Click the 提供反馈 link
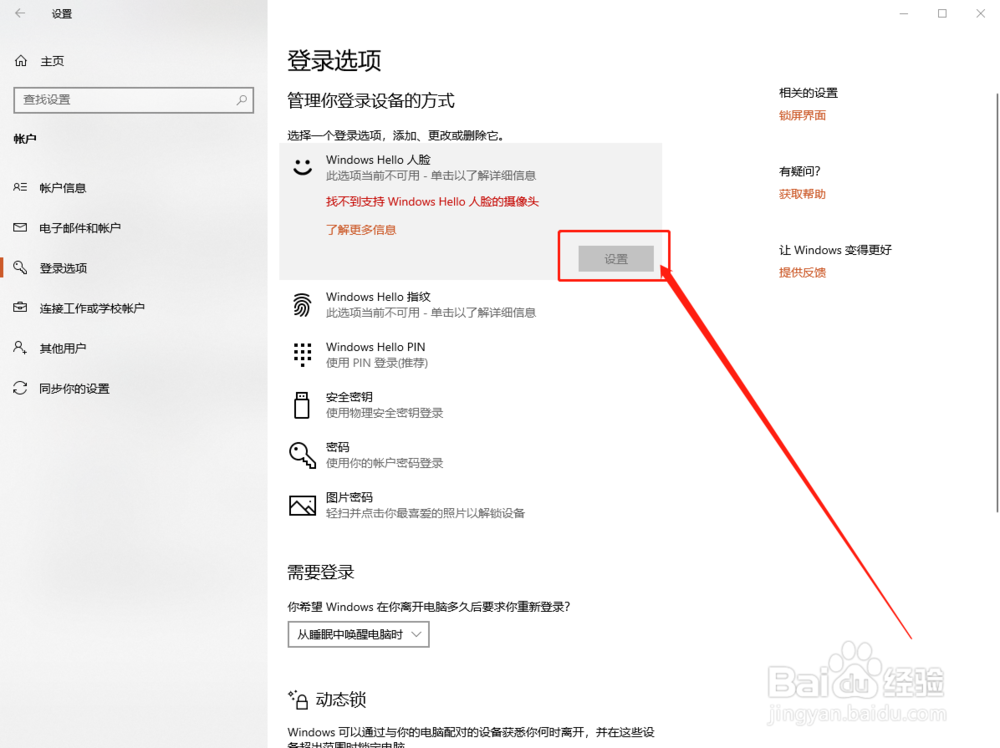This screenshot has height=748, width=1000. click(x=802, y=273)
